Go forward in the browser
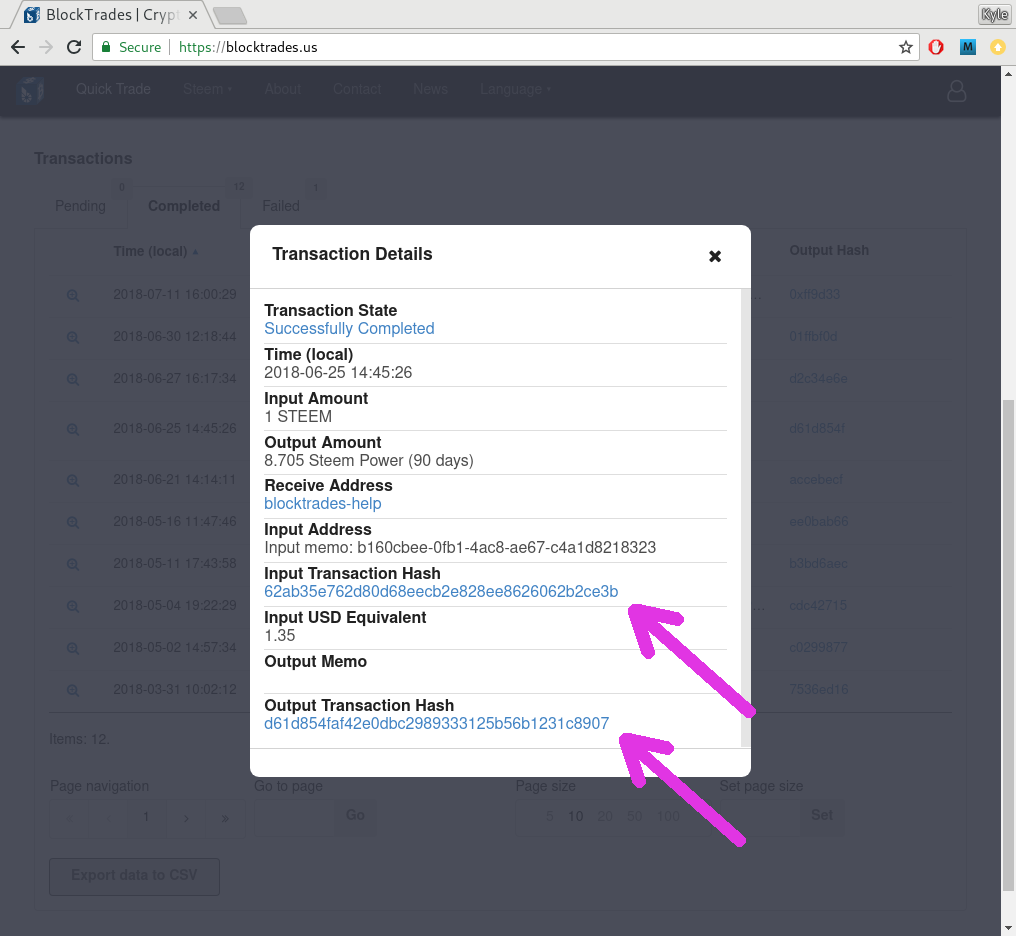The image size is (1016, 936). pos(45,47)
